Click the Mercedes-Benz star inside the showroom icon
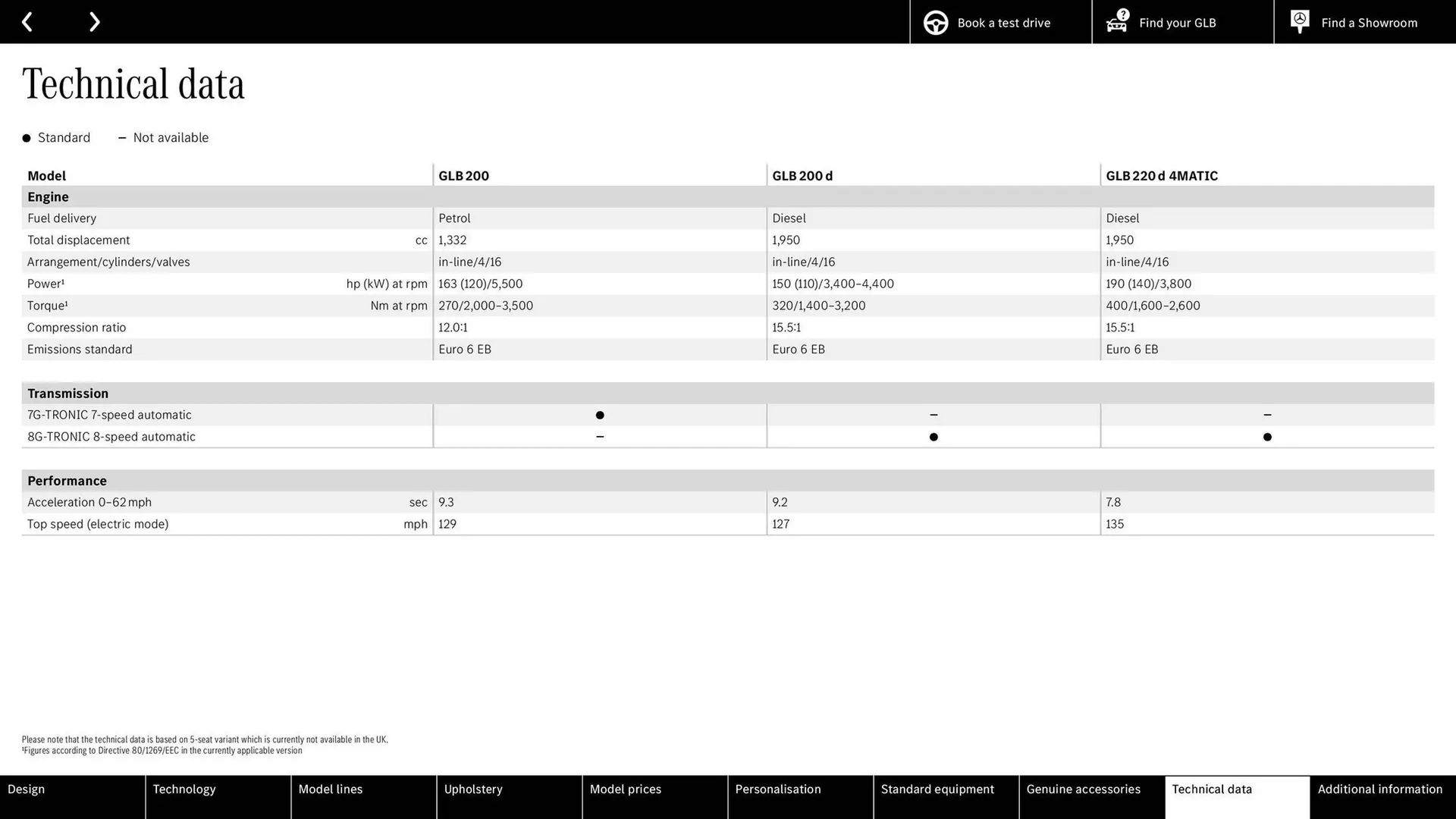This screenshot has width=1456, height=819. pyautogui.click(x=1299, y=20)
